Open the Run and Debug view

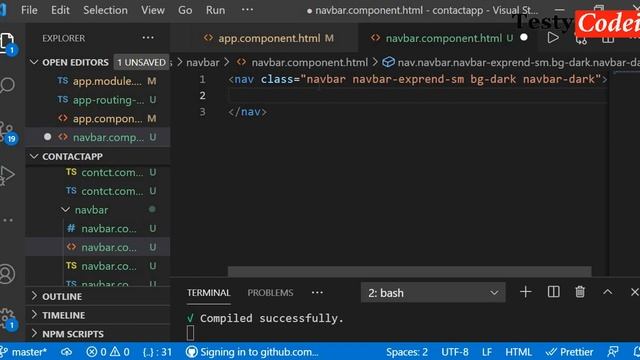7,176
